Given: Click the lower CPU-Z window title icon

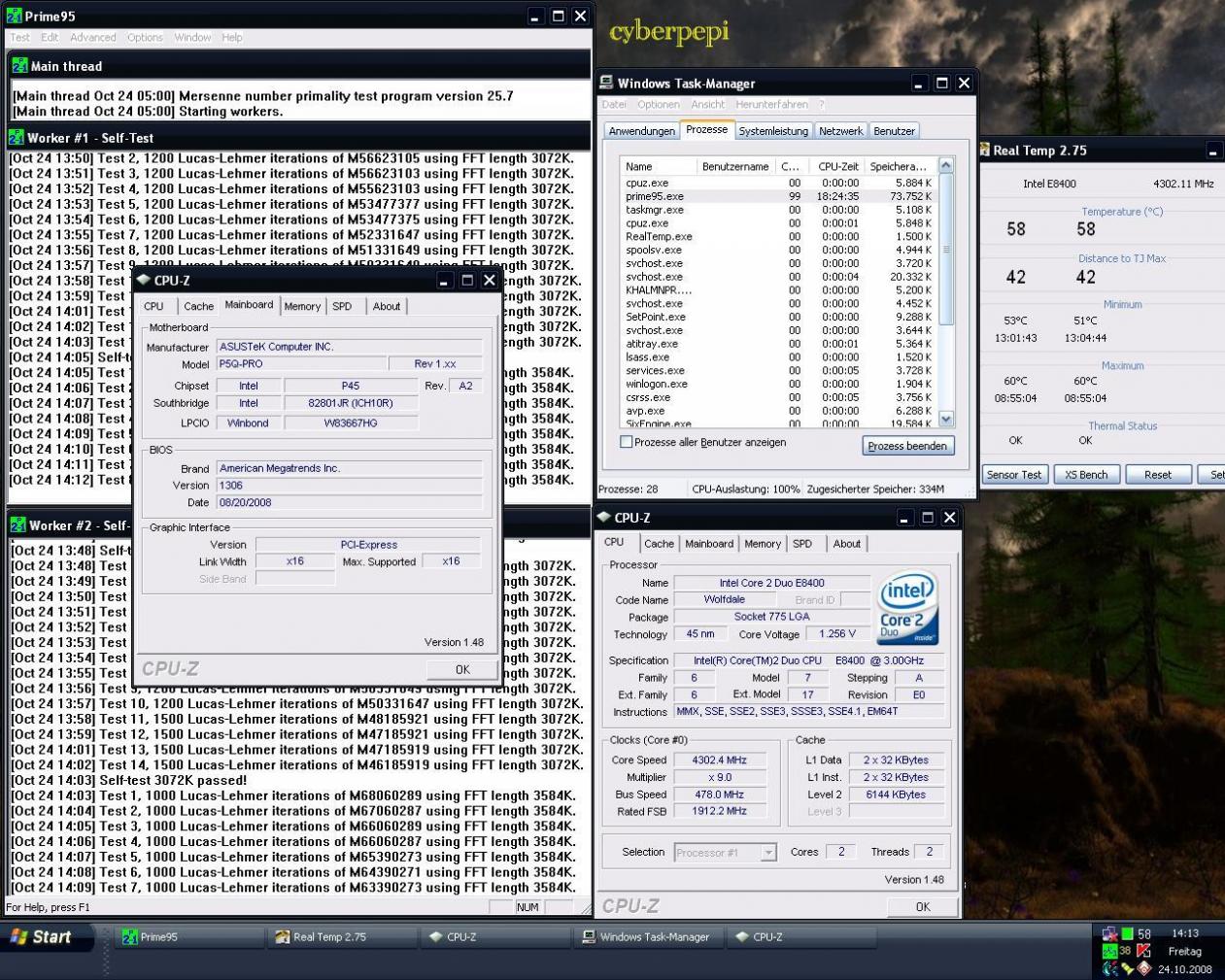Looking at the screenshot, I should pyautogui.click(x=603, y=518).
